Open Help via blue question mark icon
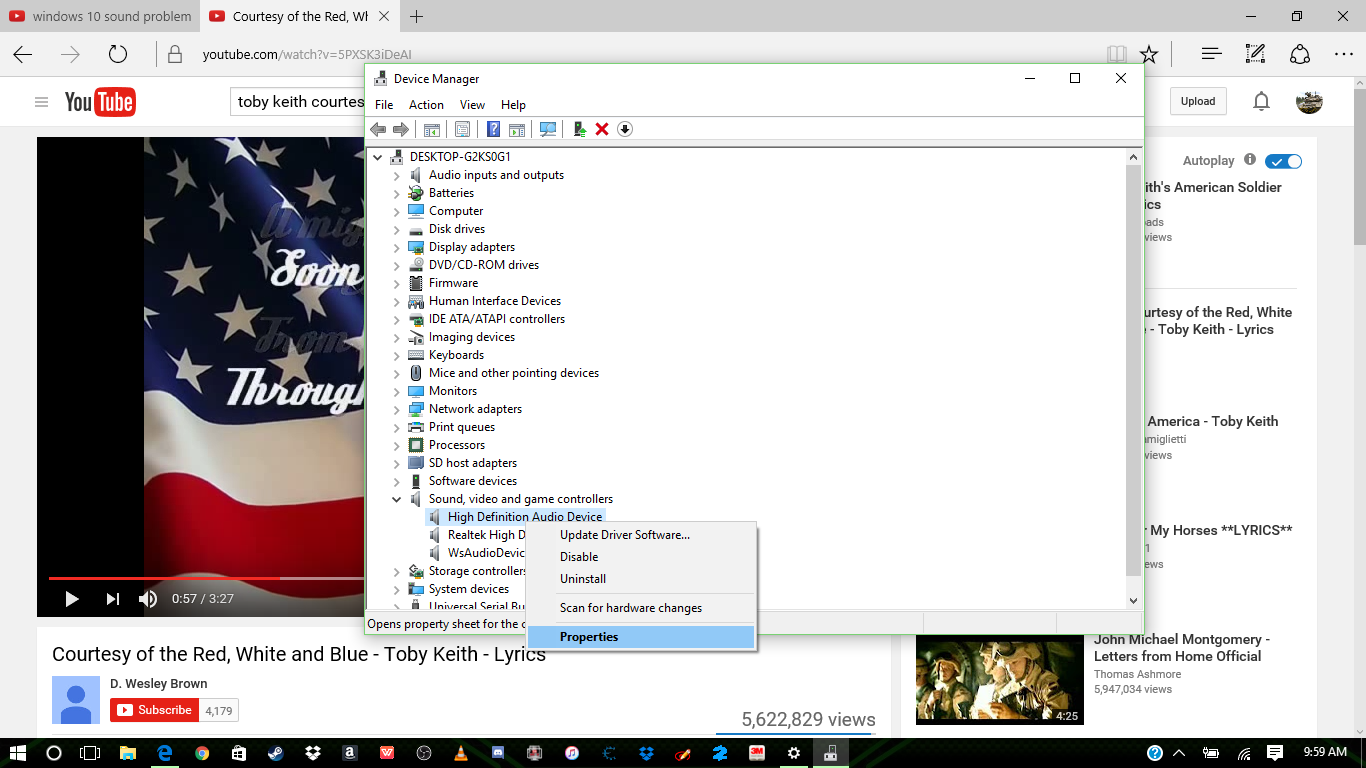Viewport: 1366px width, 768px height. (493, 129)
